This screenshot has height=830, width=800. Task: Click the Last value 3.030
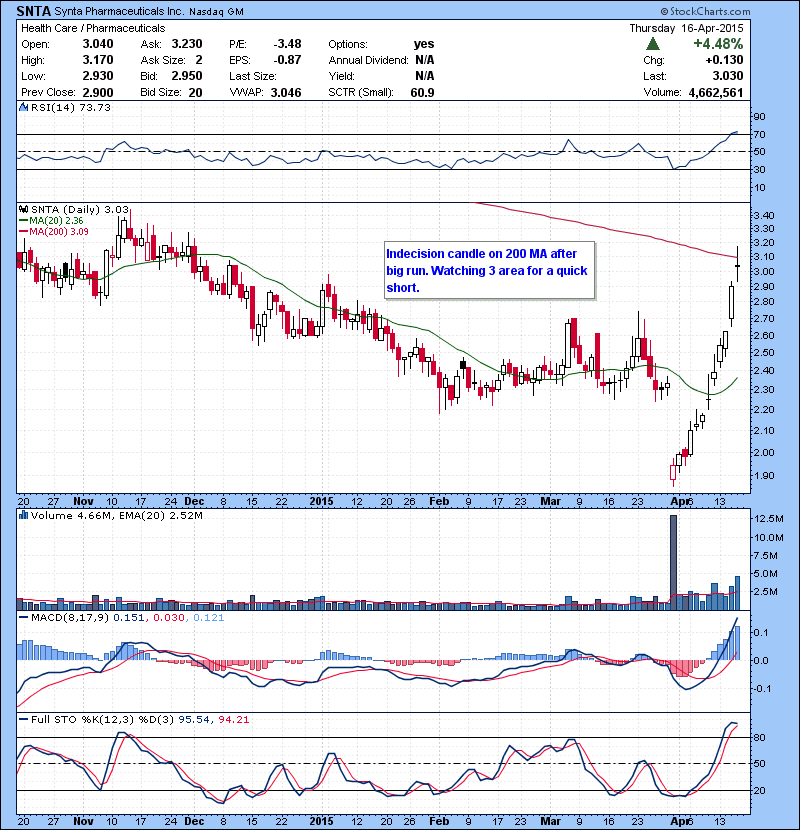click(x=728, y=76)
